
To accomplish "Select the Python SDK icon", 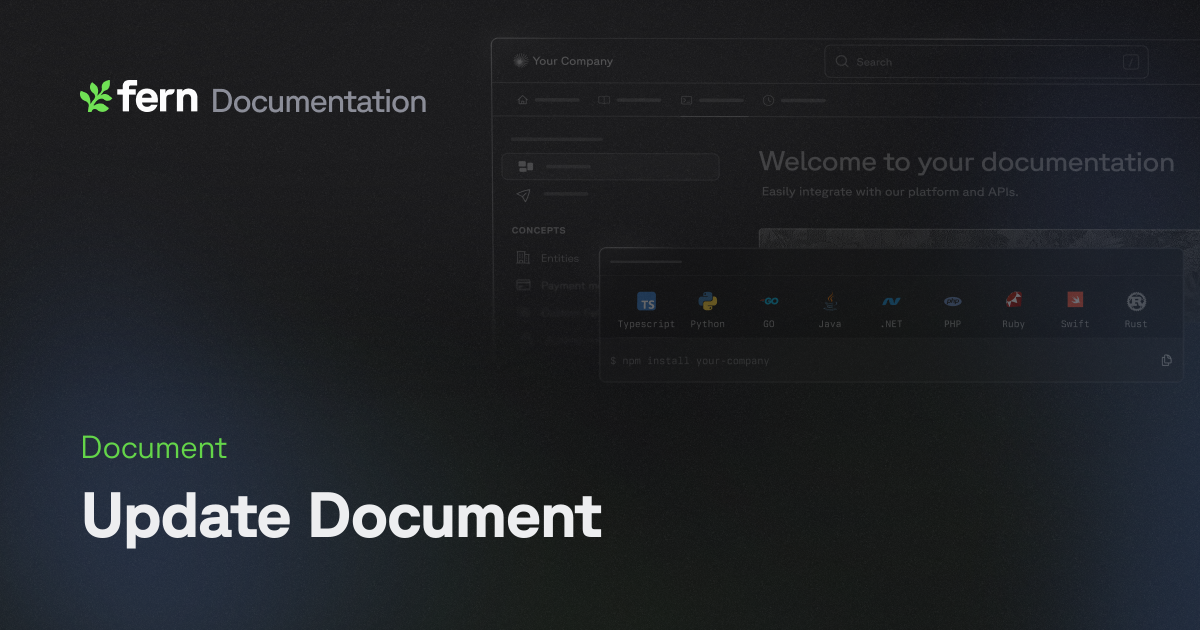I will (x=708, y=301).
